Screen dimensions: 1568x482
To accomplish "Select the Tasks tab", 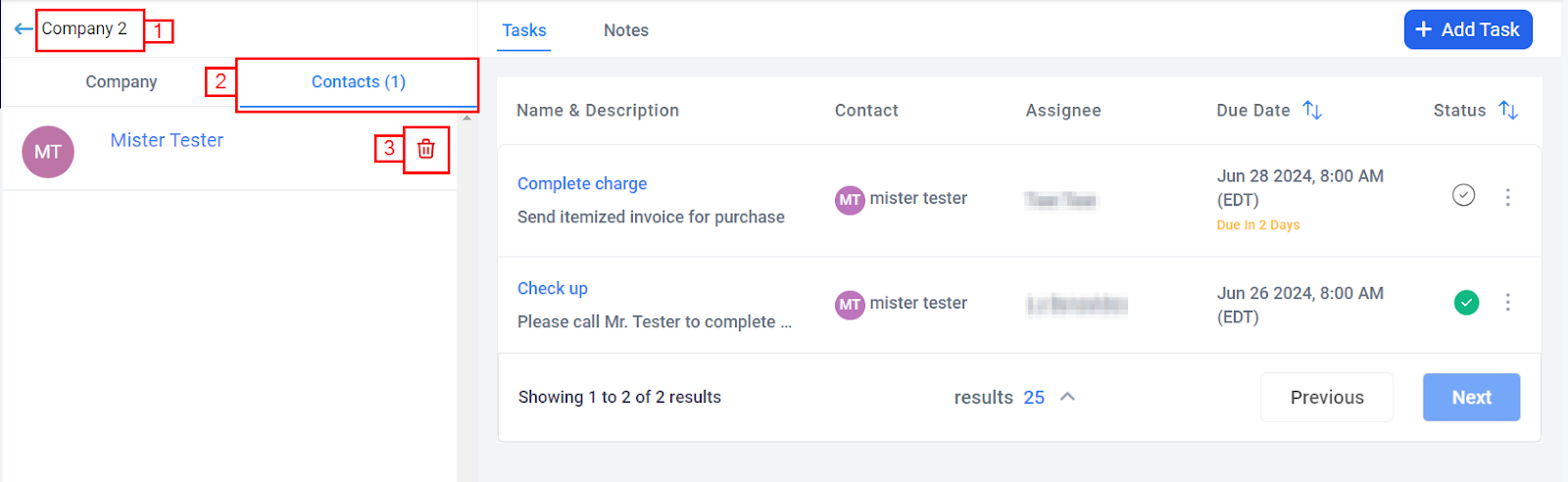I will coord(524,30).
